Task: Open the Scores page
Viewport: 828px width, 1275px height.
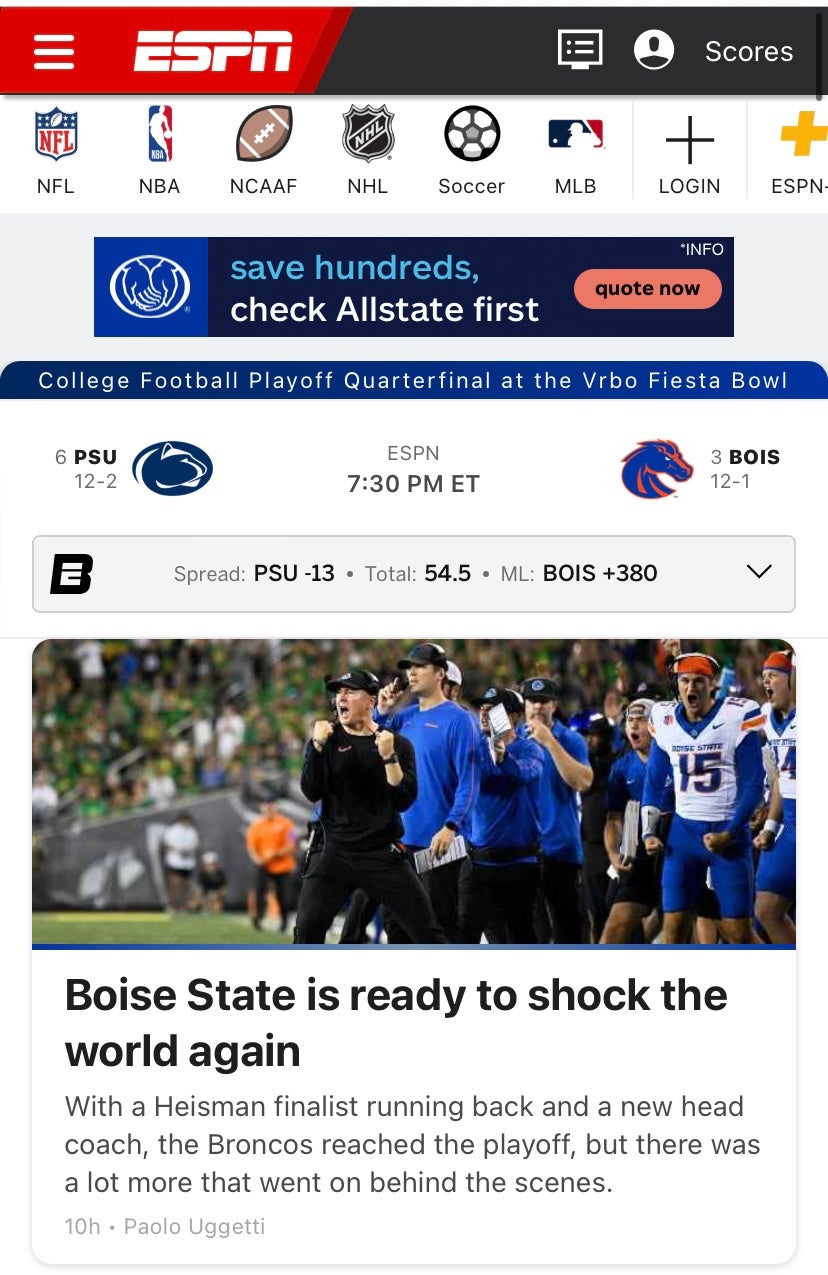Action: point(748,51)
